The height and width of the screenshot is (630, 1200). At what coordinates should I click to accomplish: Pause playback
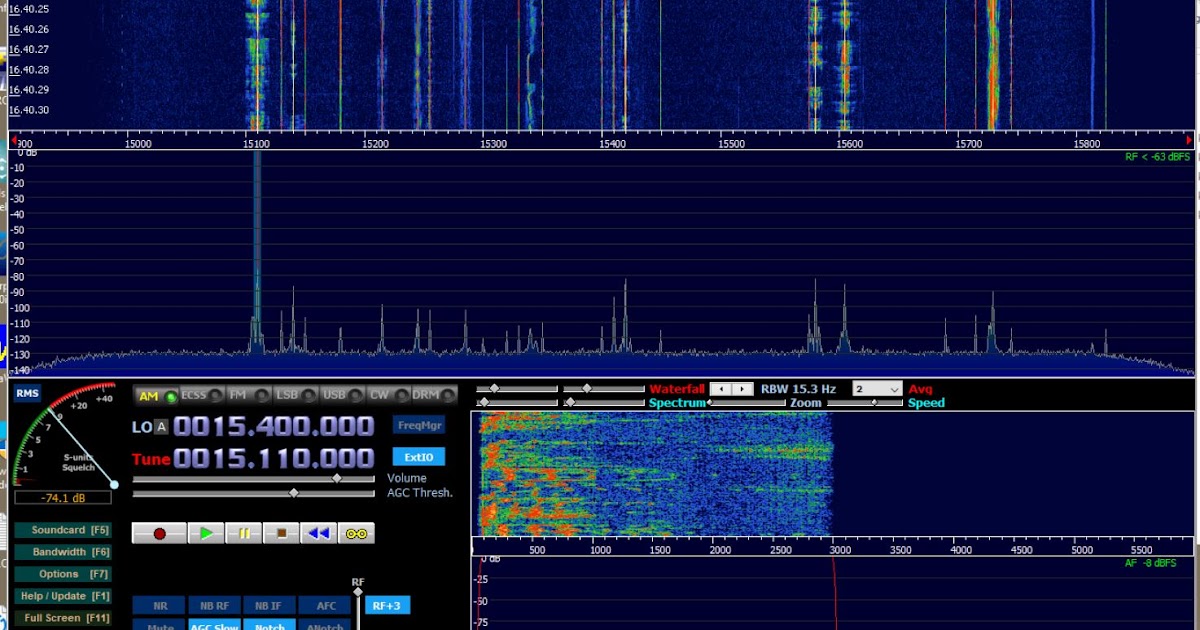coord(243,532)
